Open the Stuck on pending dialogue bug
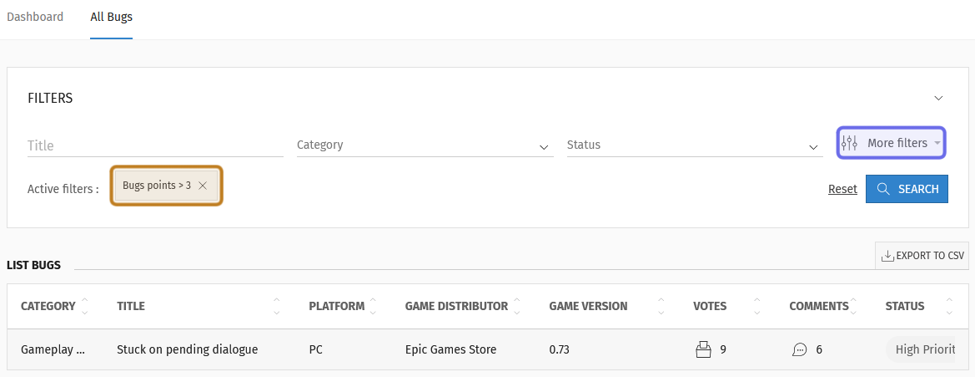 (x=187, y=350)
